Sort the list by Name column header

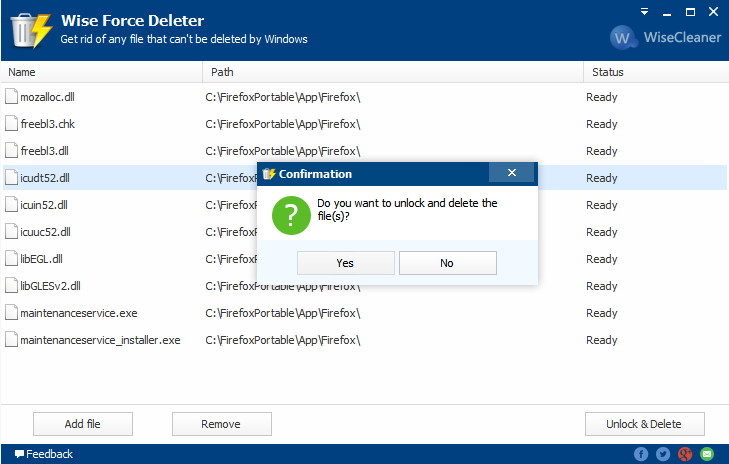[100, 72]
